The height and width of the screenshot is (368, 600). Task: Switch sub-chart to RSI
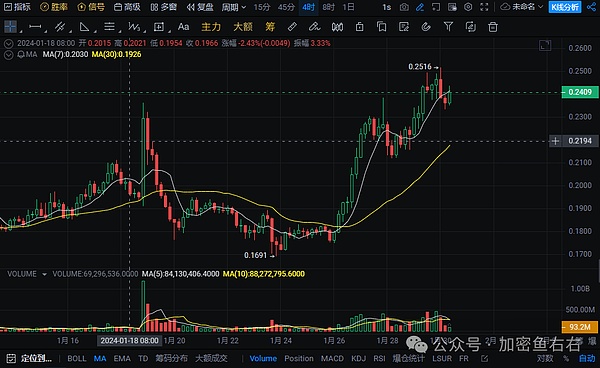379,358
